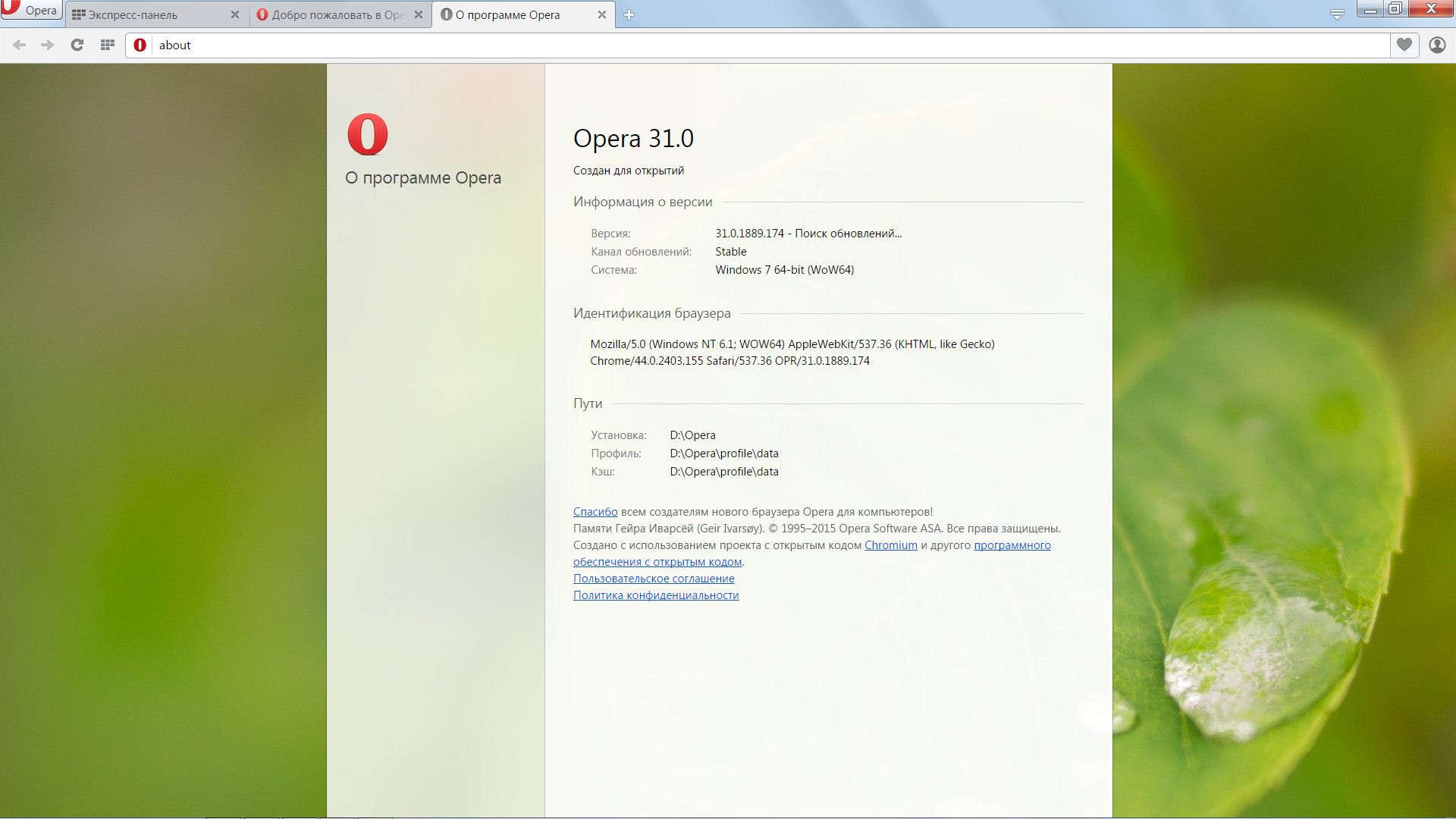The width and height of the screenshot is (1456, 819).
Task: Click the install path D:\Opera
Action: (693, 435)
